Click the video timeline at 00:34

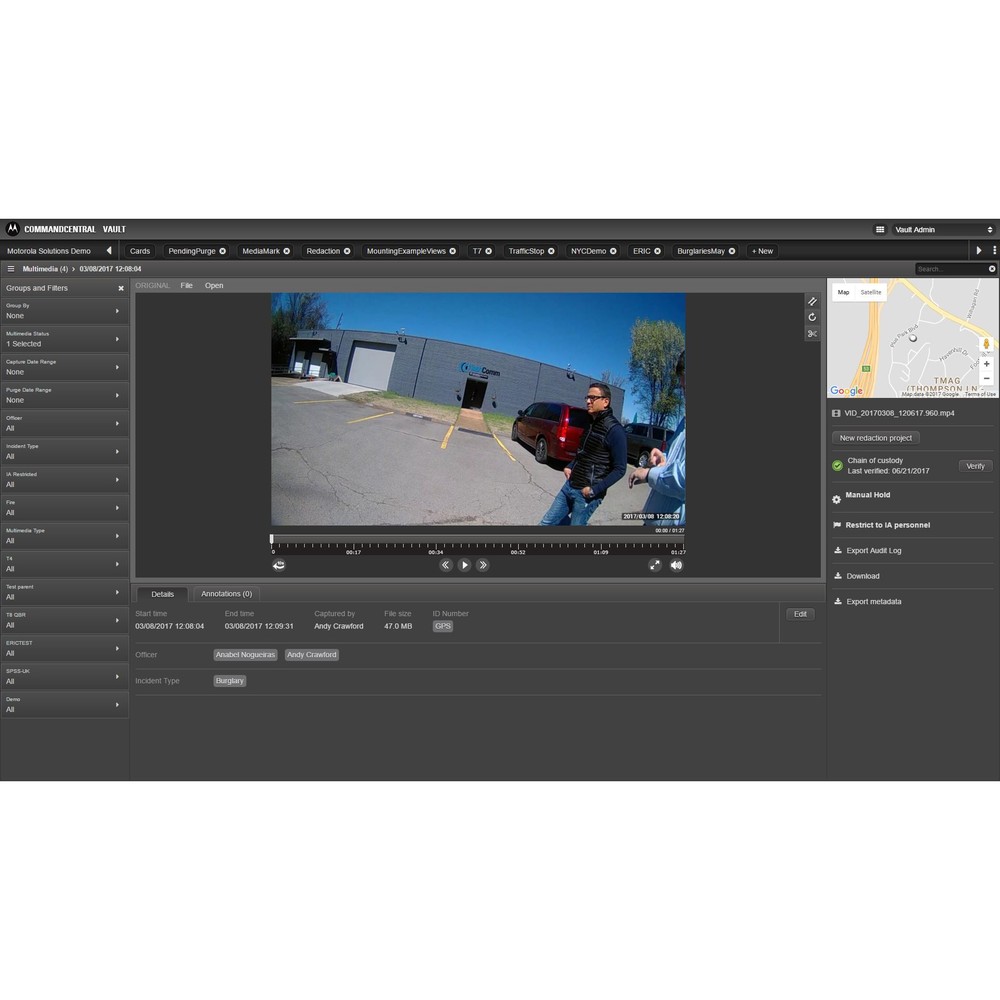[436, 546]
